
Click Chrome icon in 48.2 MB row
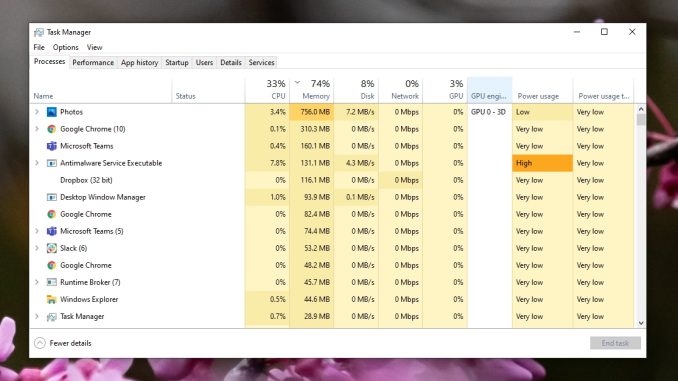51,265
